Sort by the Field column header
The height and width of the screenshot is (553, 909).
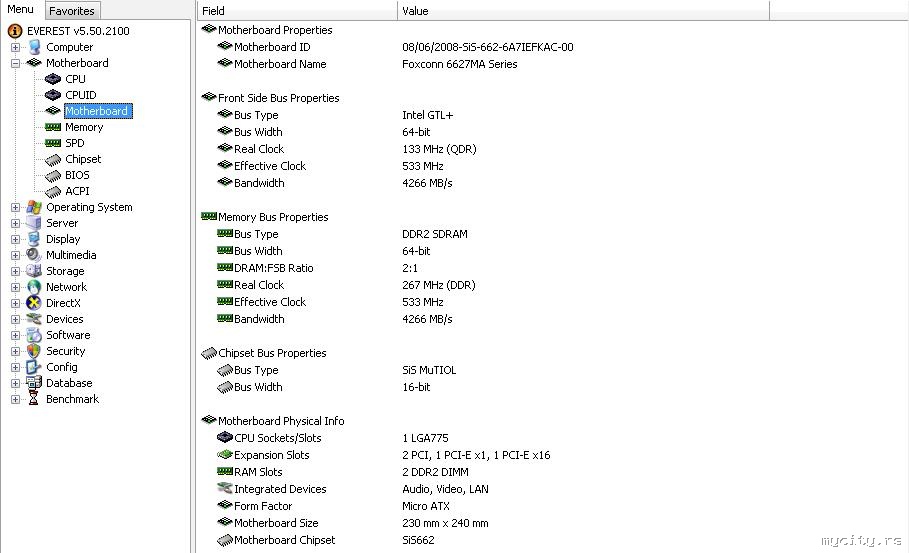pos(296,11)
